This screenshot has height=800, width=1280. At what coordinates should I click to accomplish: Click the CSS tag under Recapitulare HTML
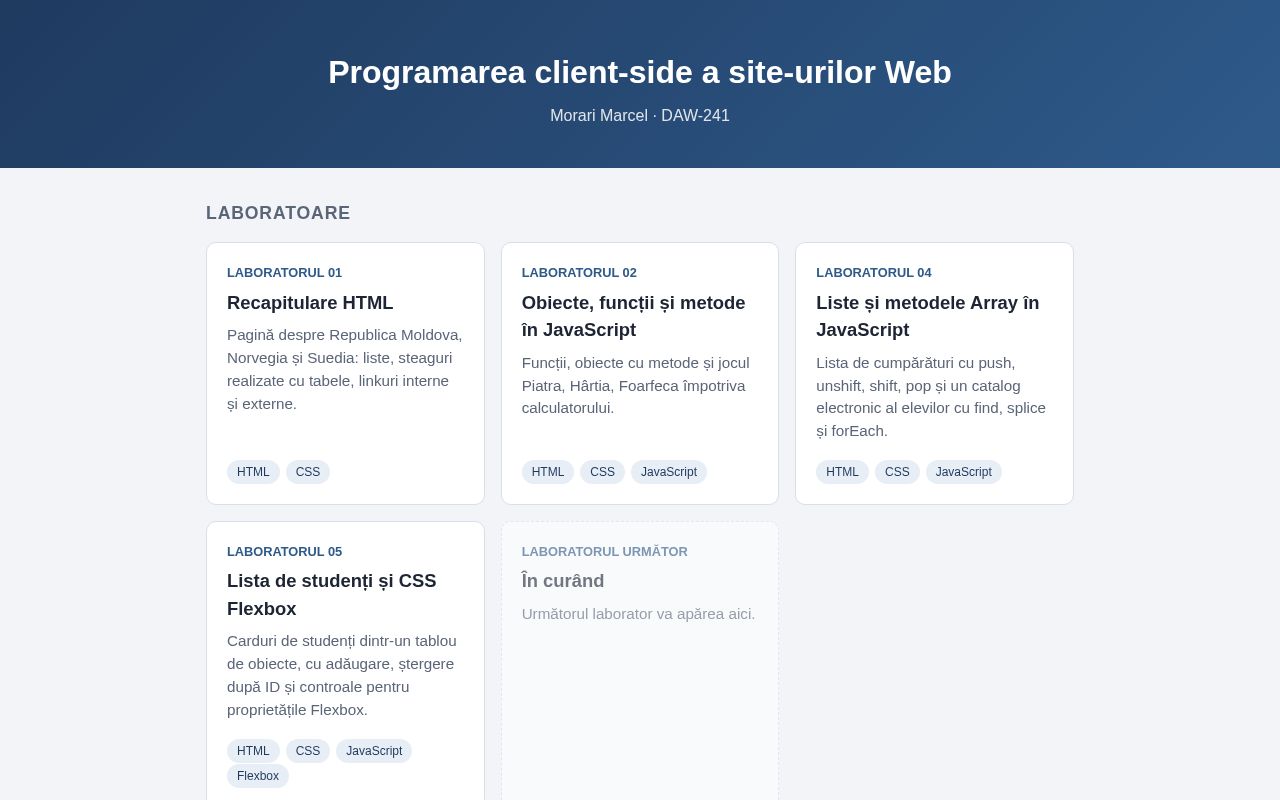[x=308, y=472]
